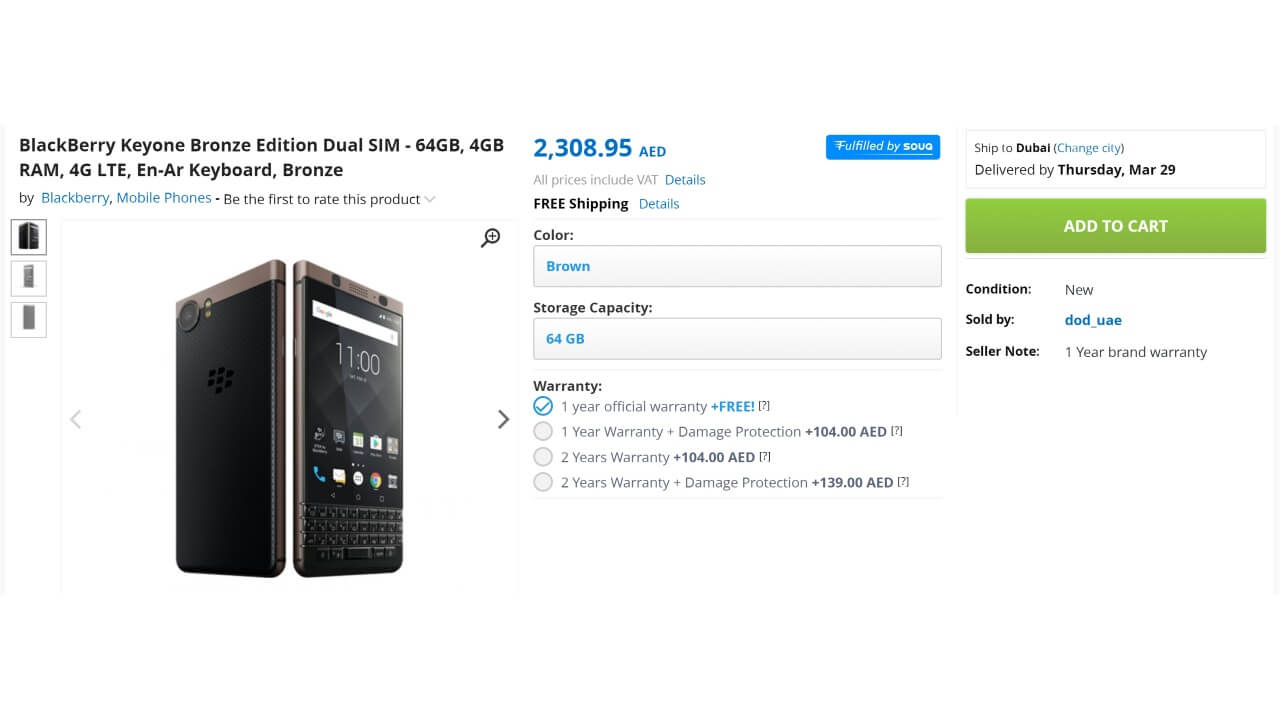Image resolution: width=1280 pixels, height=720 pixels.
Task: Click the Change city link
Action: [x=1089, y=148]
